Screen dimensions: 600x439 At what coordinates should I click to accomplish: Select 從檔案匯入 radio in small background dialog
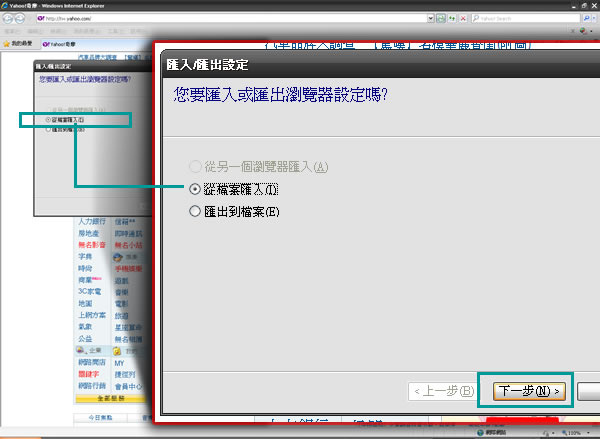click(48, 120)
